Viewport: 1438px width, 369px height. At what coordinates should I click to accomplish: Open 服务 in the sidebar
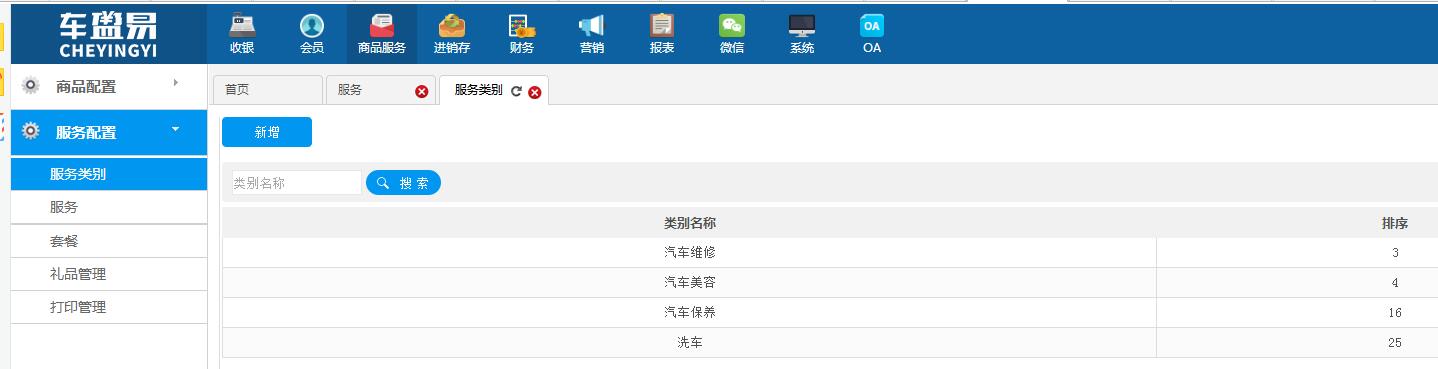tap(109, 207)
